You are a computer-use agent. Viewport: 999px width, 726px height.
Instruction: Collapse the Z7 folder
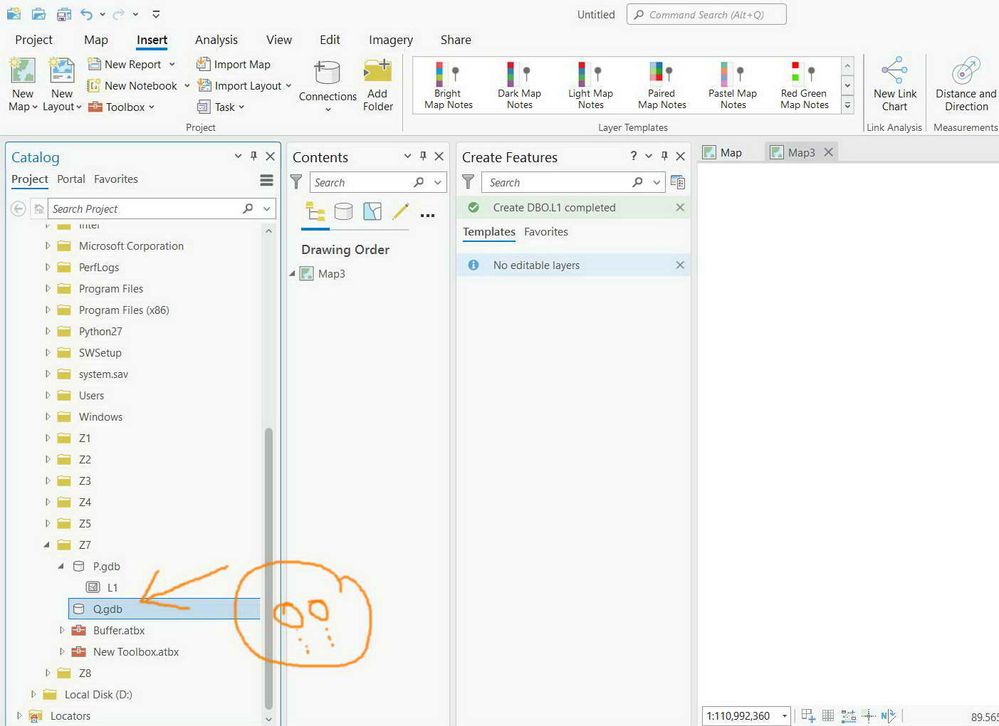tap(47, 544)
